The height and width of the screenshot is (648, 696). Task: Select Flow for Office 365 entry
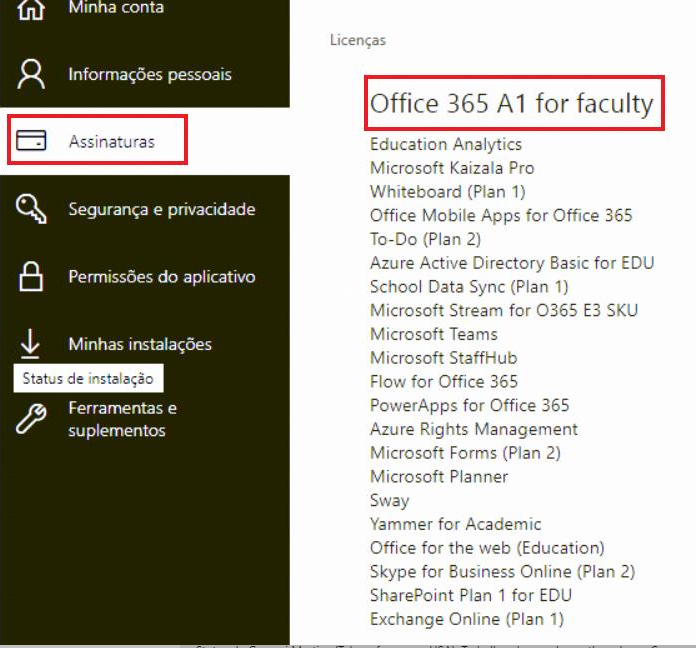(x=444, y=382)
